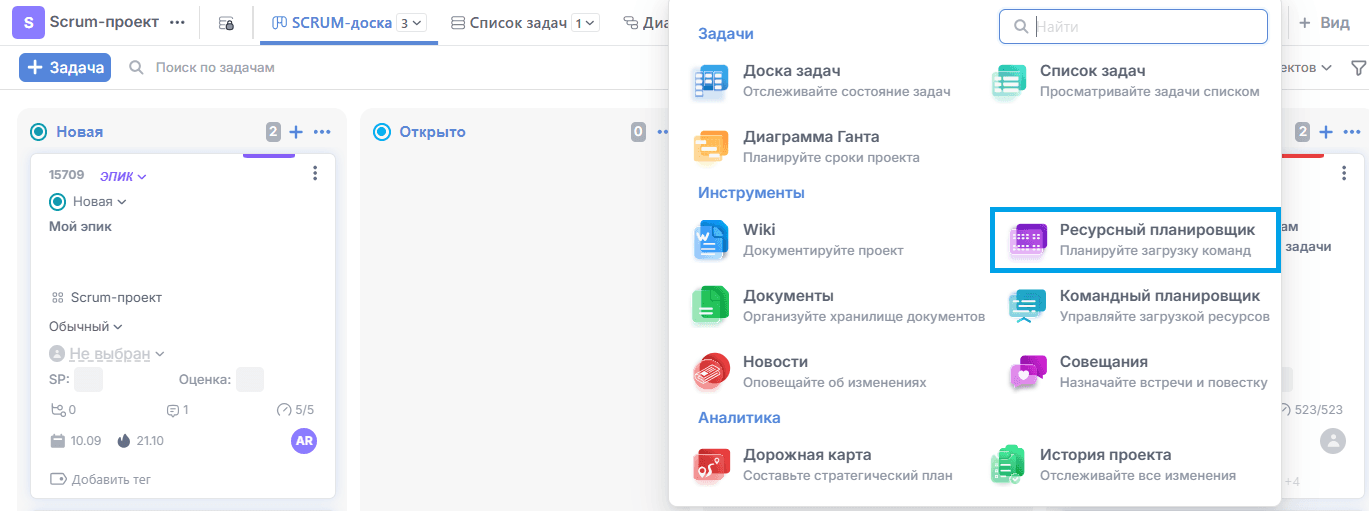Open the Обычный priority dropdown
Image resolution: width=1369 pixels, height=511 pixels.
(x=85, y=326)
